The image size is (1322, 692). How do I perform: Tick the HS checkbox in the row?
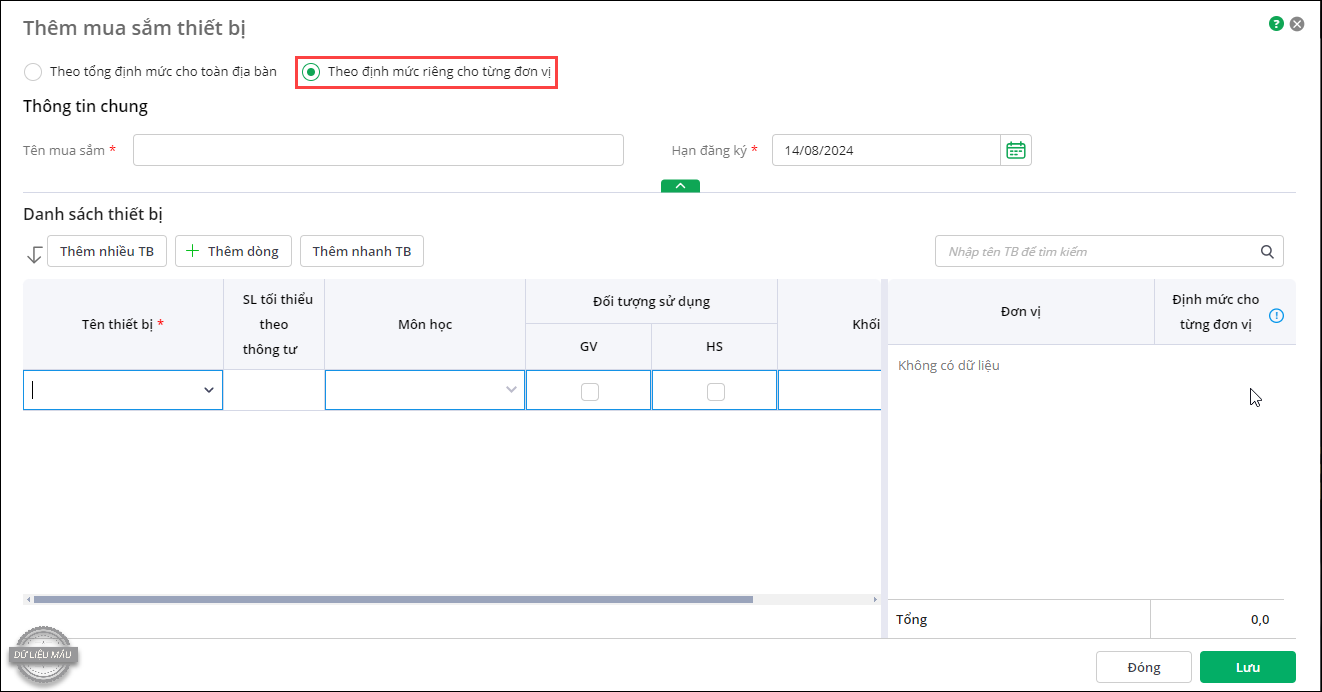pyautogui.click(x=716, y=392)
